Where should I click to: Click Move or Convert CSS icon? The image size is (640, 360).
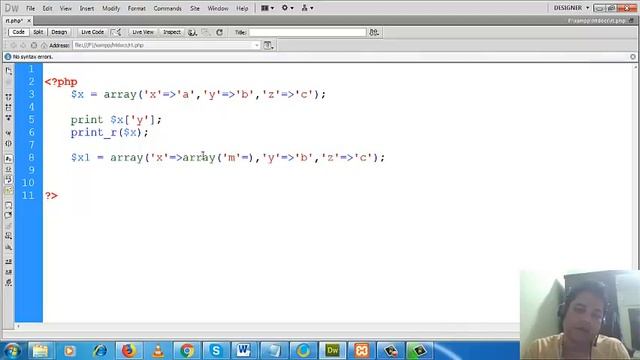[x=9, y=247]
